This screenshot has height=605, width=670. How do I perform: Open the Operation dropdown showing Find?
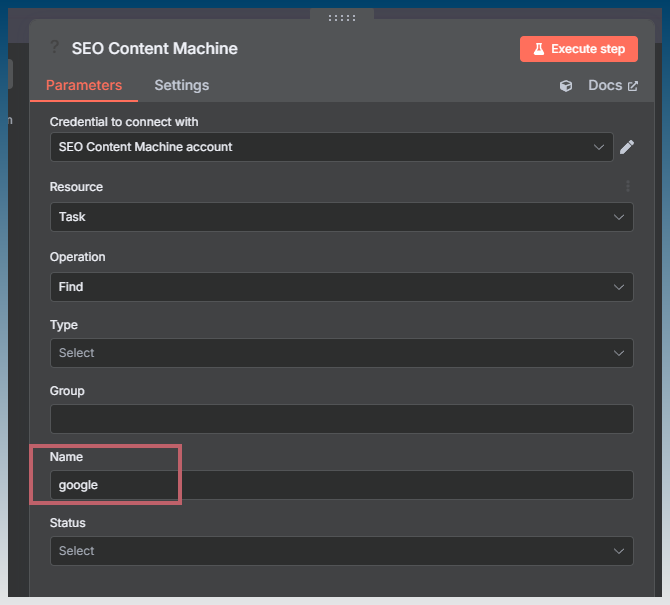342,287
